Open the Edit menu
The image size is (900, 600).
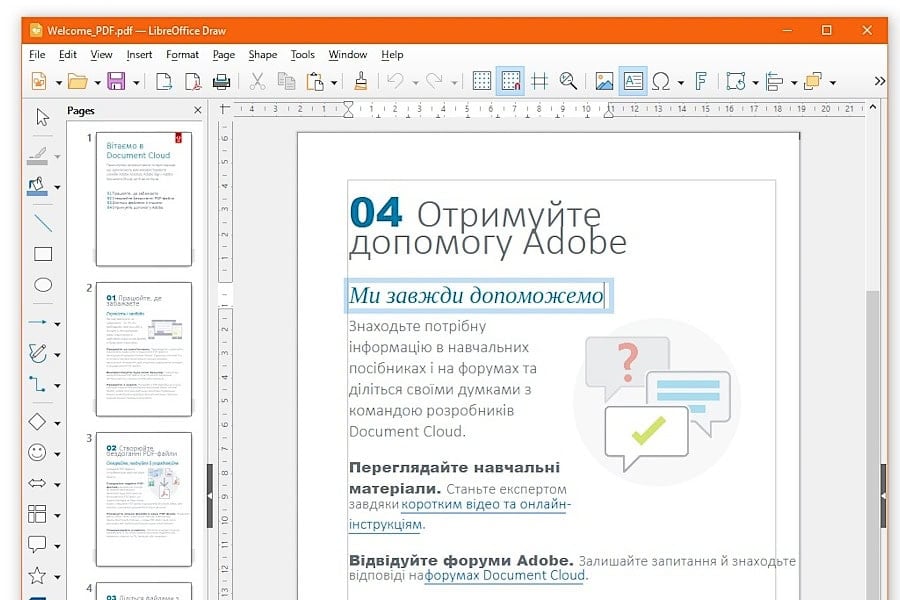pos(68,55)
